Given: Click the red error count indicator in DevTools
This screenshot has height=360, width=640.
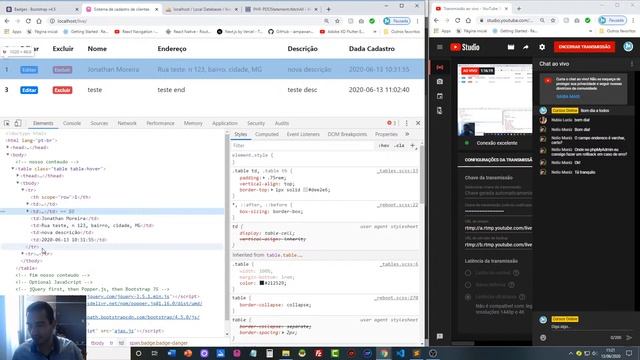Looking at the screenshot, I should click(x=391, y=123).
